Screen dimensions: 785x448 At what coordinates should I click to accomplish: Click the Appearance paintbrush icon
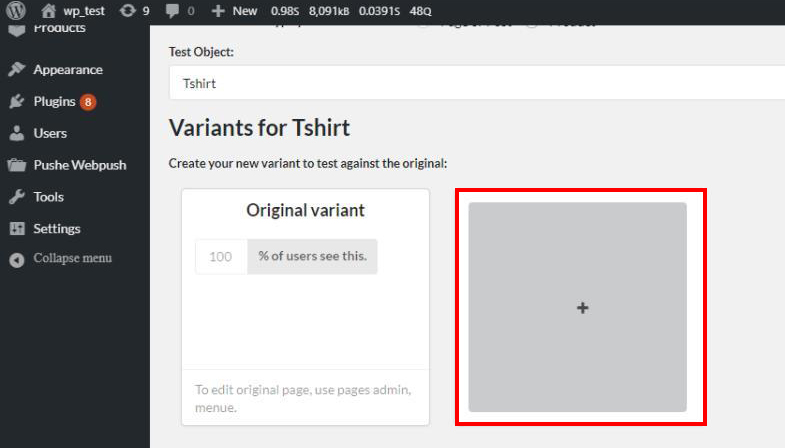point(17,70)
